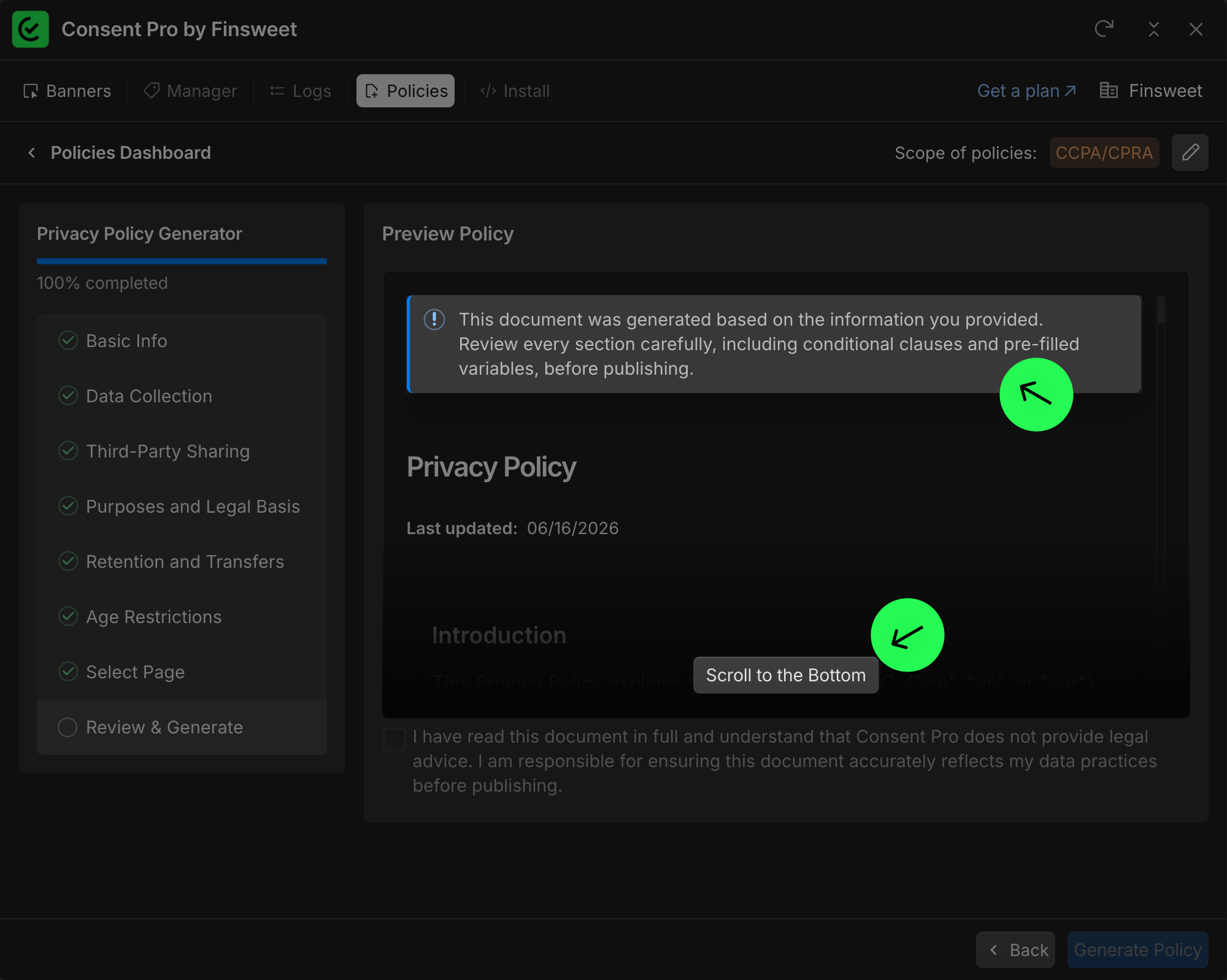Click the Manager tag icon
Screen dimensions: 1227x980
pyautogui.click(x=152, y=91)
